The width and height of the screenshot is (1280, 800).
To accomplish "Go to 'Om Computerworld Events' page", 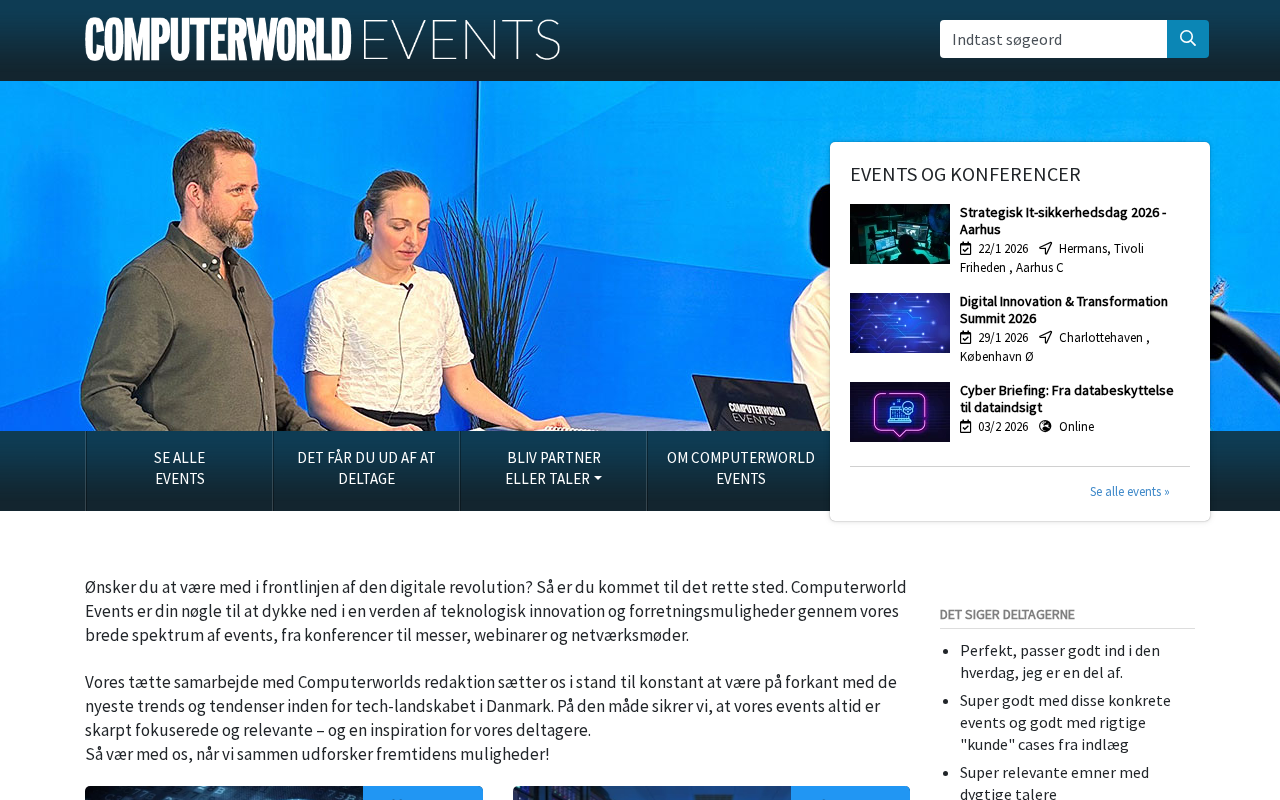I will 740,468.
